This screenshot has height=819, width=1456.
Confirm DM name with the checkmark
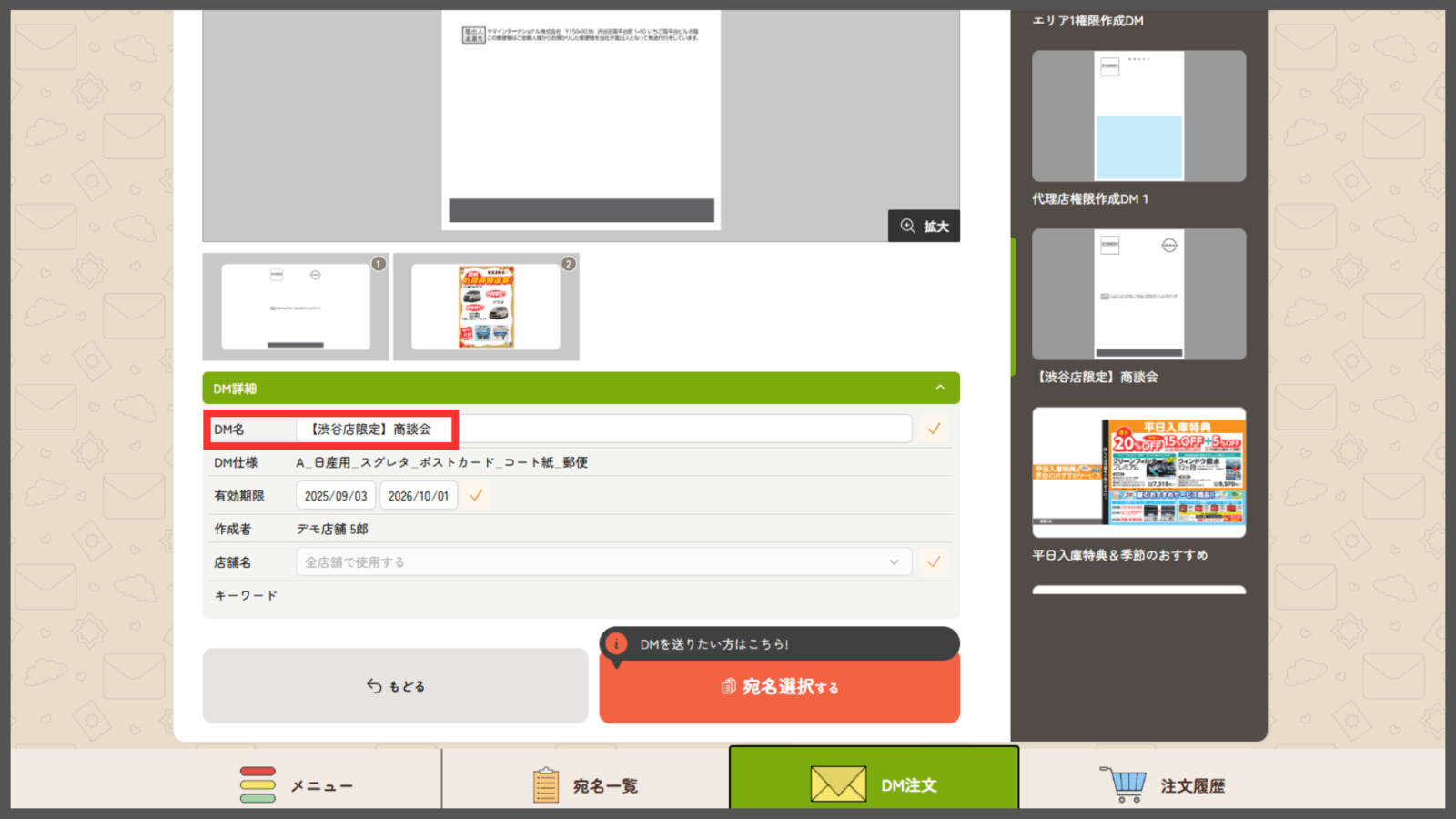pyautogui.click(x=934, y=429)
